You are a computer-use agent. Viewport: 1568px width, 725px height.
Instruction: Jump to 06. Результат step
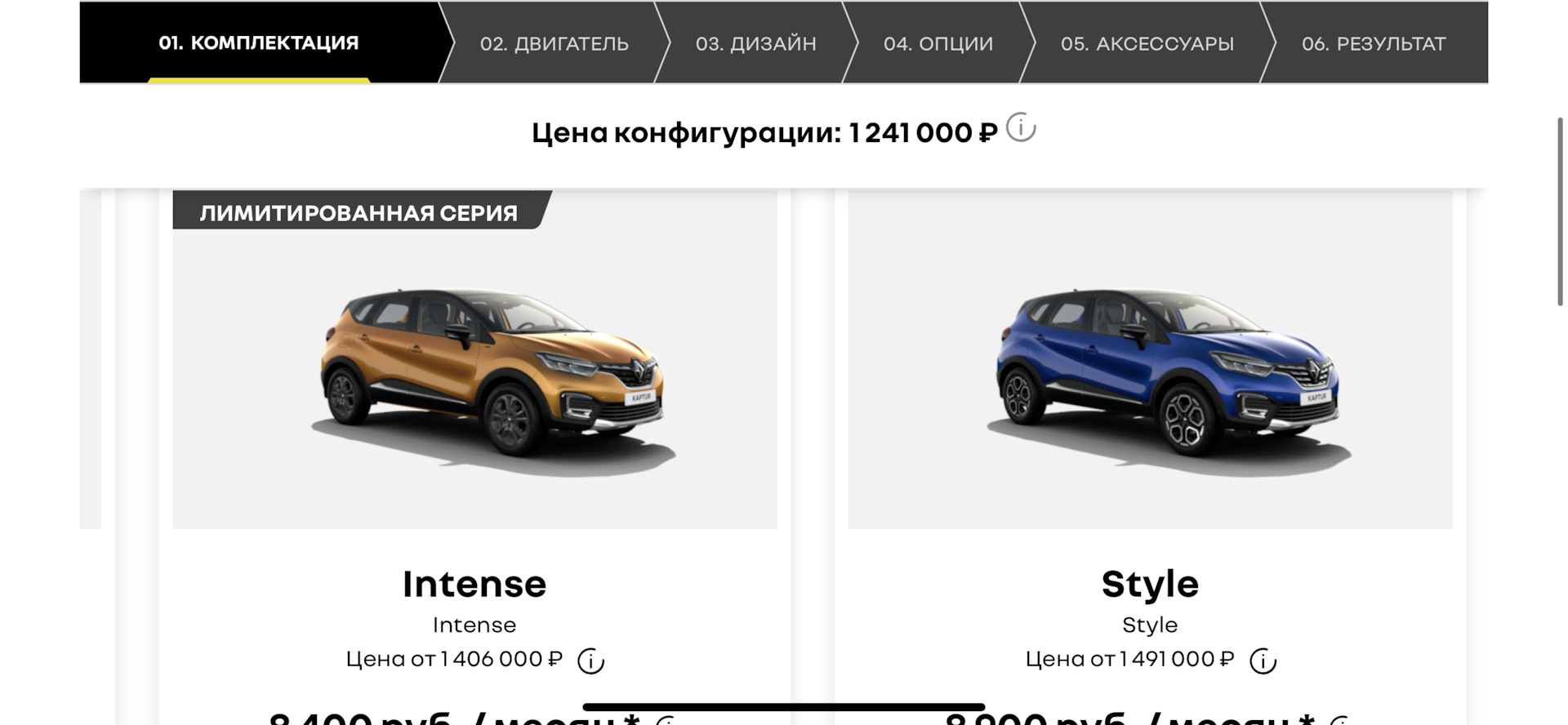point(1374,43)
